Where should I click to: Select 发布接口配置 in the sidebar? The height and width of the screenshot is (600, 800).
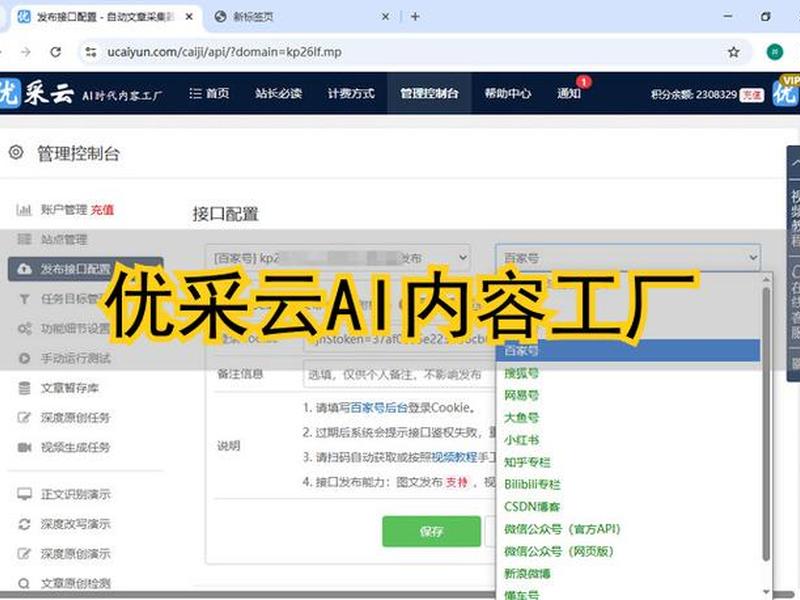[85, 269]
